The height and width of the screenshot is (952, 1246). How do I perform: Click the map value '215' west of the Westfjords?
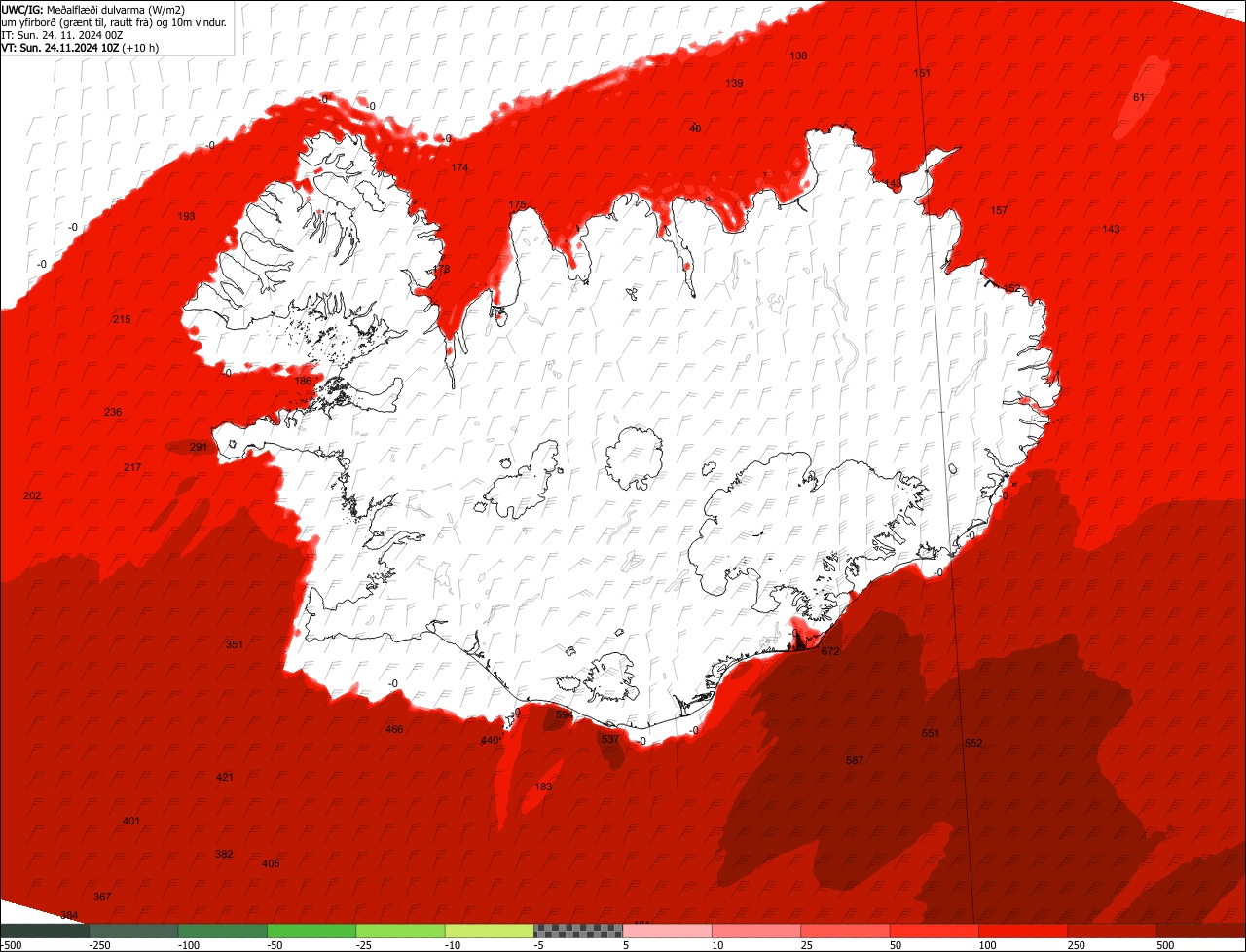(122, 319)
